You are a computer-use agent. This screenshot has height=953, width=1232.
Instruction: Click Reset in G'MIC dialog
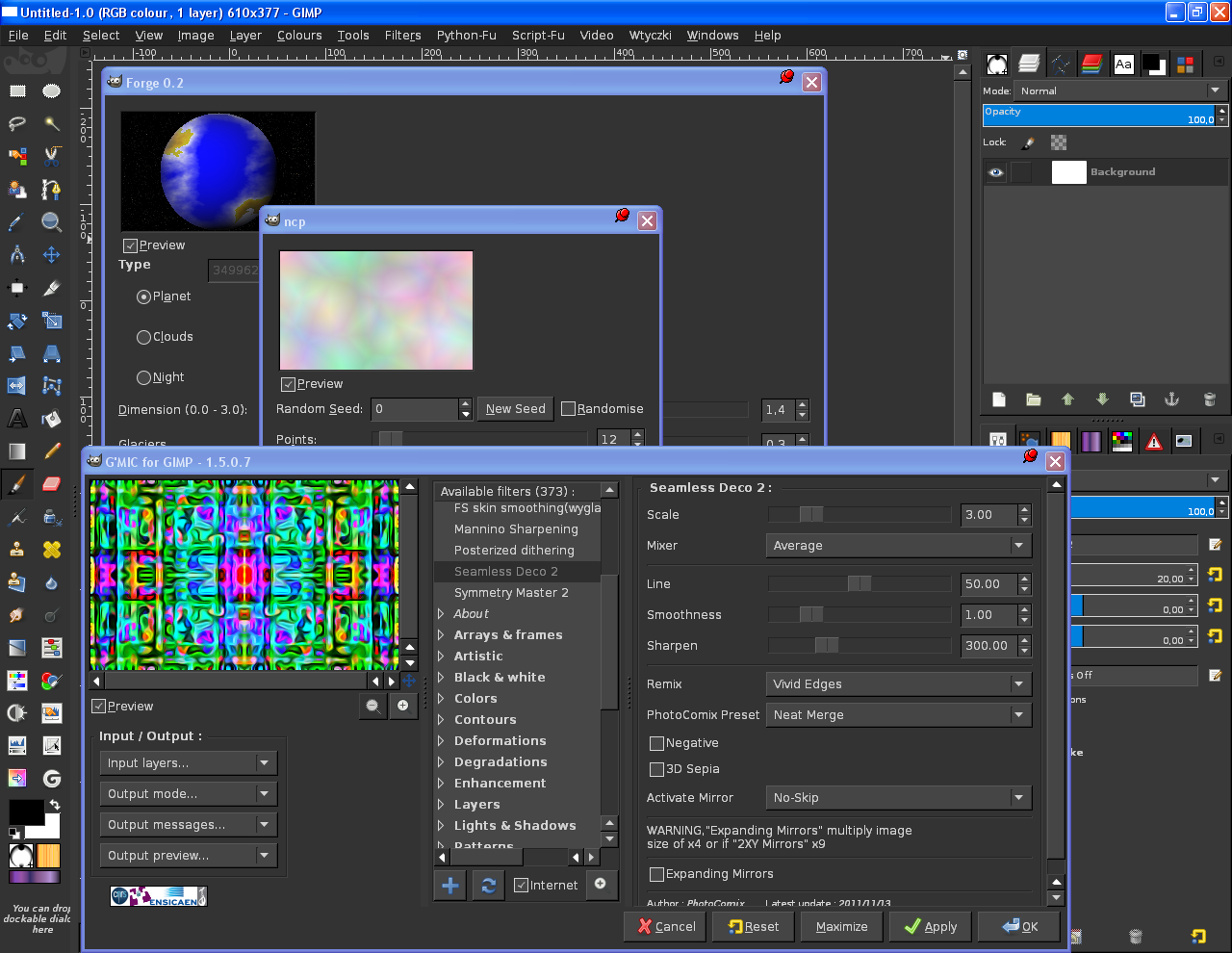pyautogui.click(x=754, y=927)
